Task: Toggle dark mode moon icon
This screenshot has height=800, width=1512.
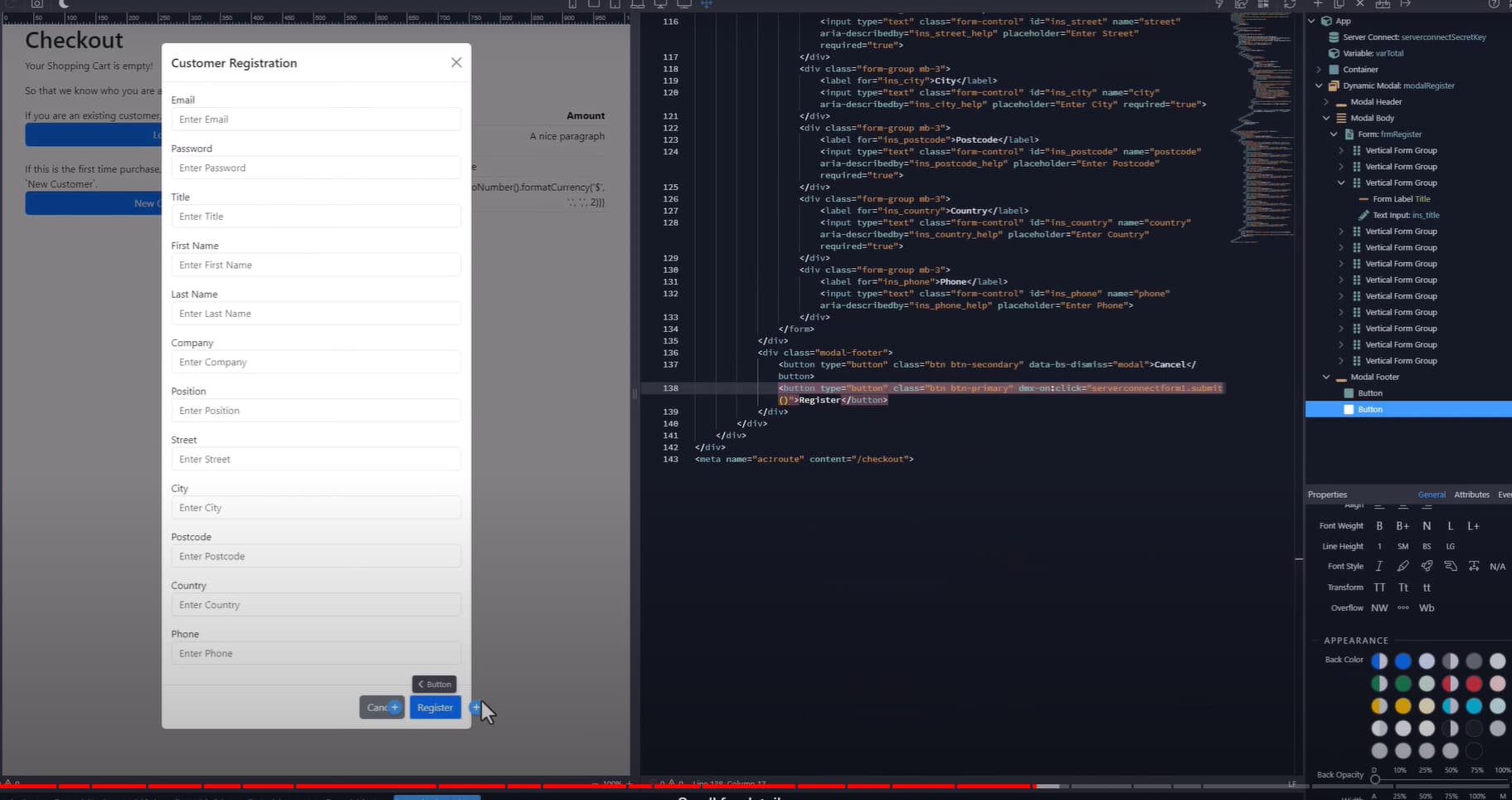Action: pos(64,4)
